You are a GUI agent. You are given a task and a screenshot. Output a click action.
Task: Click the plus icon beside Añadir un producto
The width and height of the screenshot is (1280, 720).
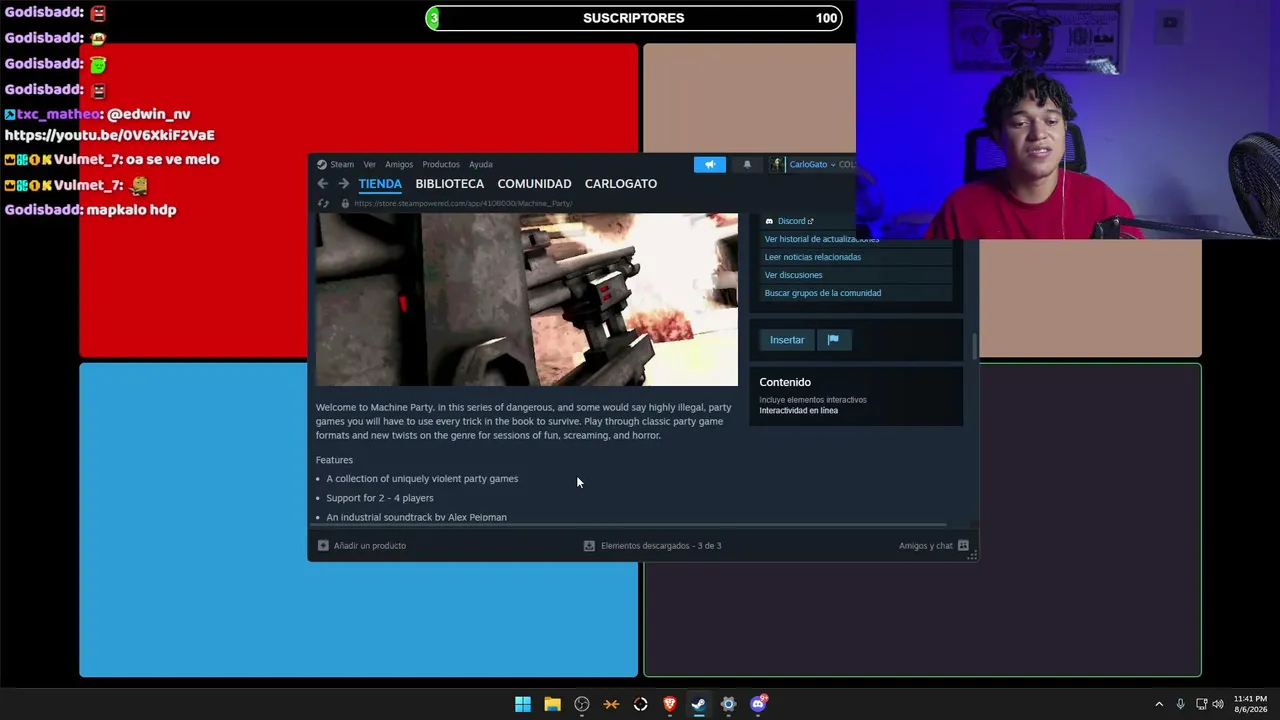coord(323,546)
